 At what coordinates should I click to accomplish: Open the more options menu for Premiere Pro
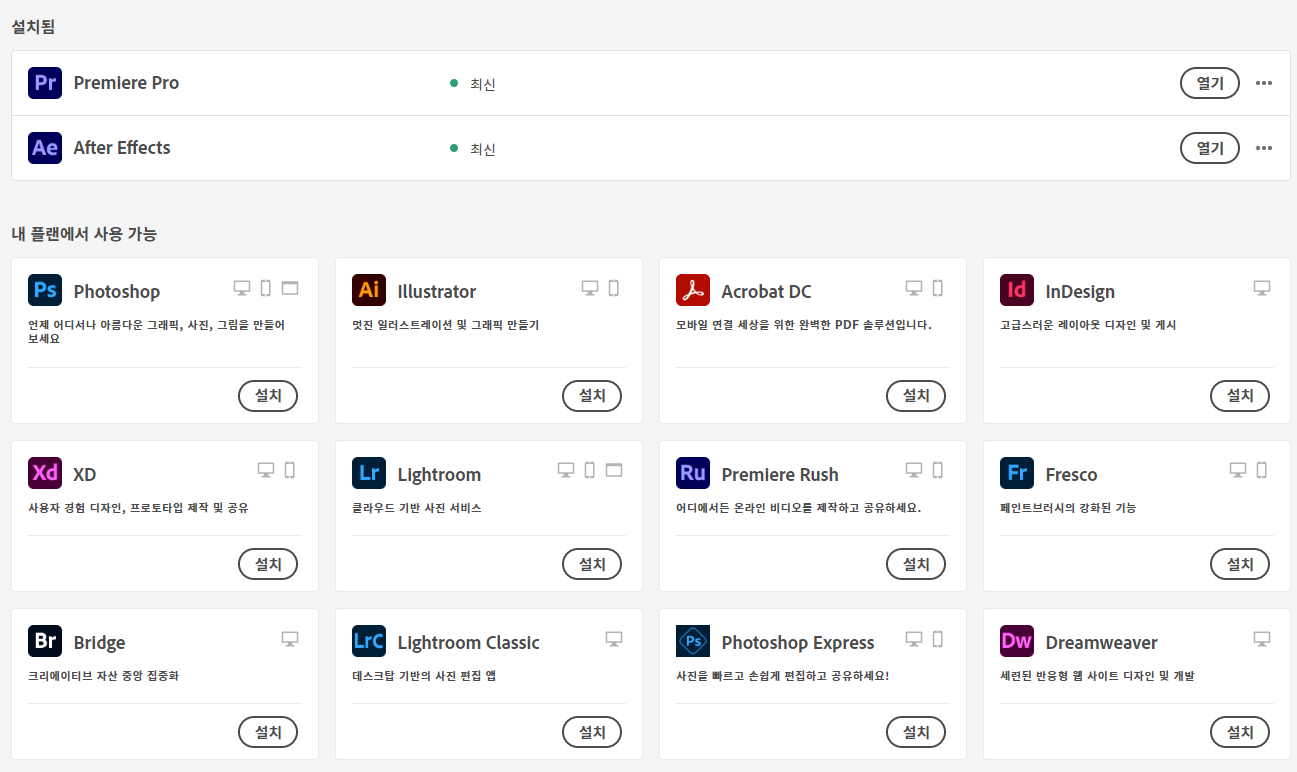tap(1263, 83)
